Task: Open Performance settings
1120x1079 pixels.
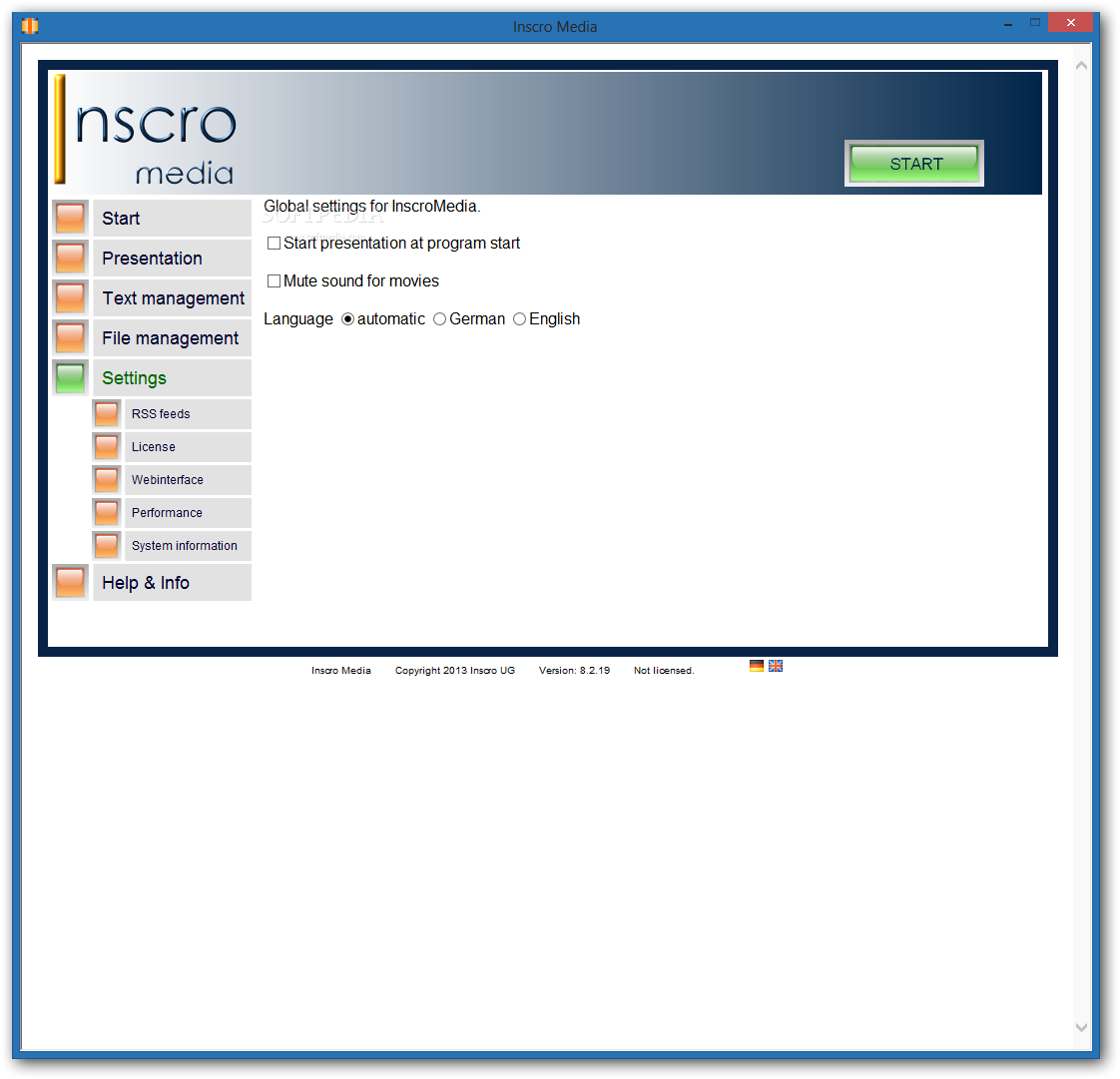Action: pyautogui.click(x=188, y=513)
